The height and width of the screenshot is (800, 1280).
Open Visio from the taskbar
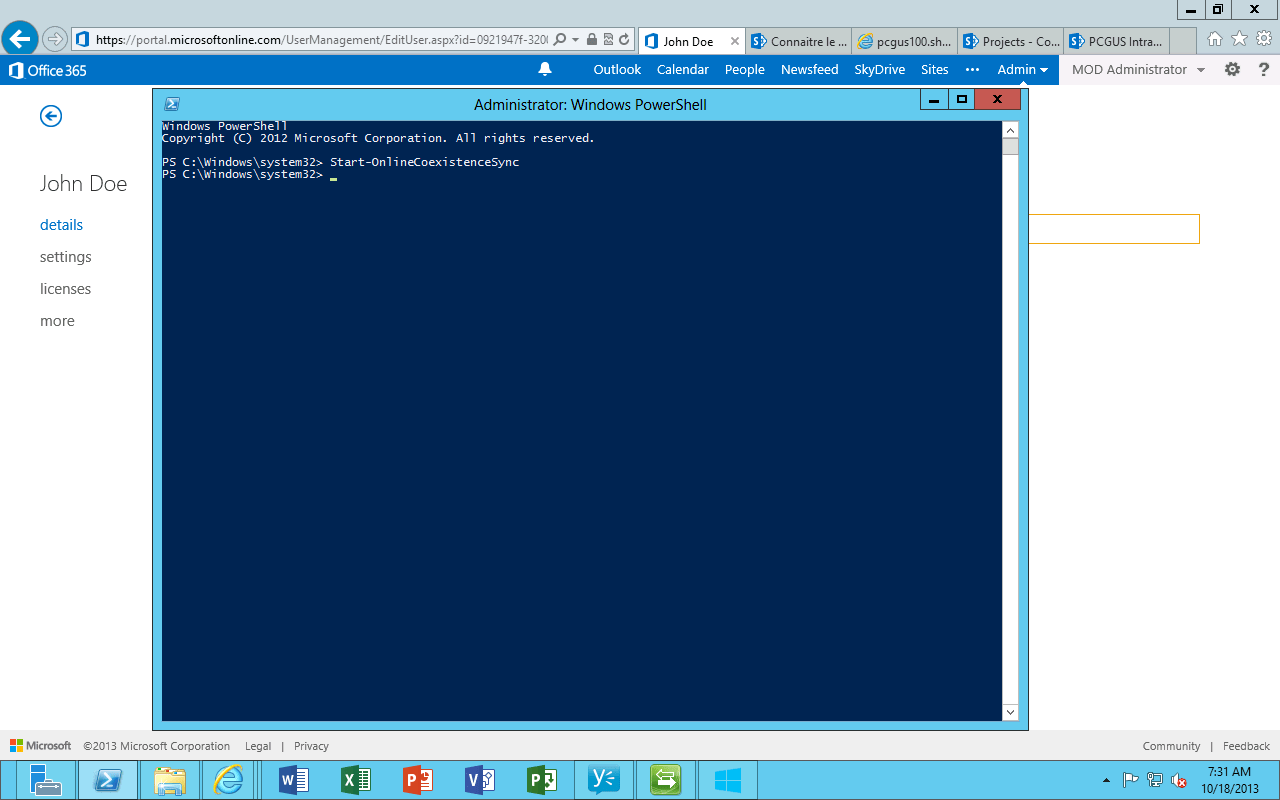(x=479, y=779)
